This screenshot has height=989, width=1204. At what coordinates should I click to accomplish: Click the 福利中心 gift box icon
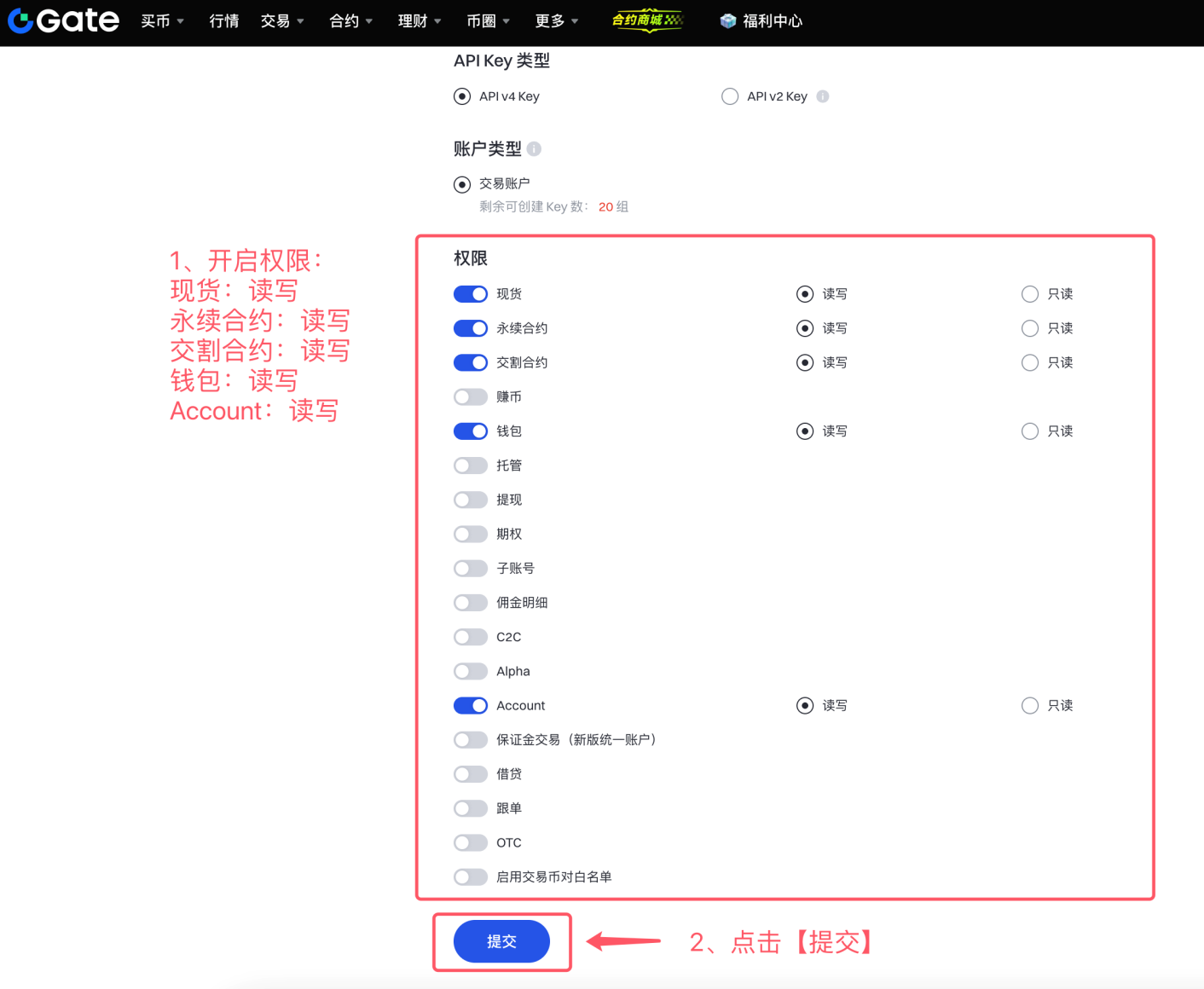729,20
